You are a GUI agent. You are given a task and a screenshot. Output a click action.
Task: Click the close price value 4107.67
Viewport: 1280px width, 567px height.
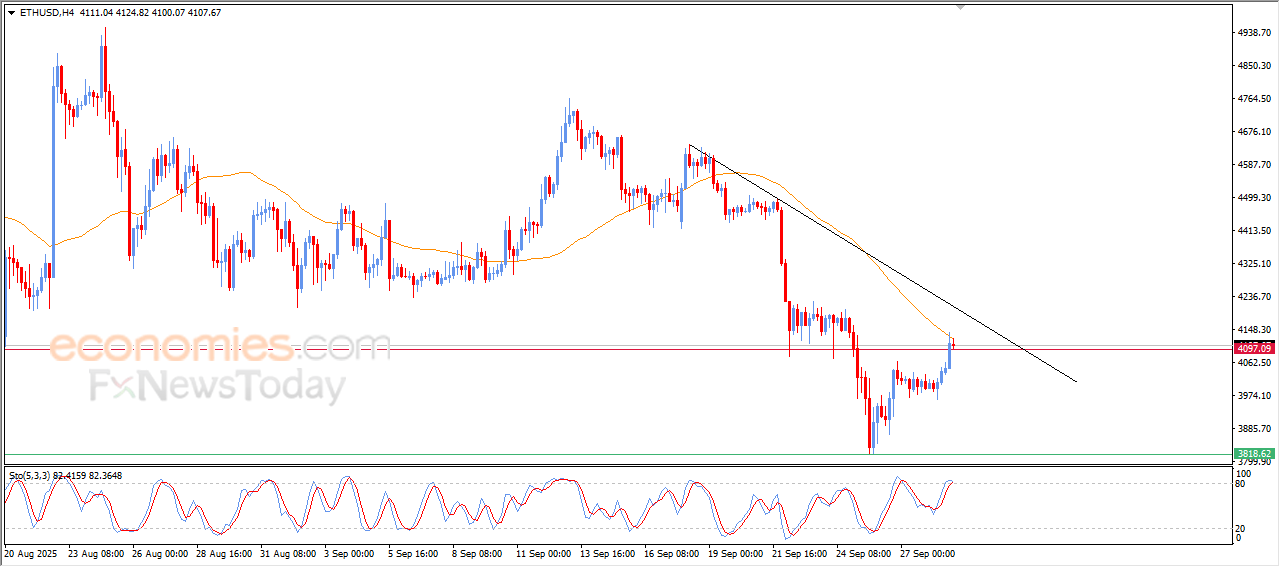(205, 13)
